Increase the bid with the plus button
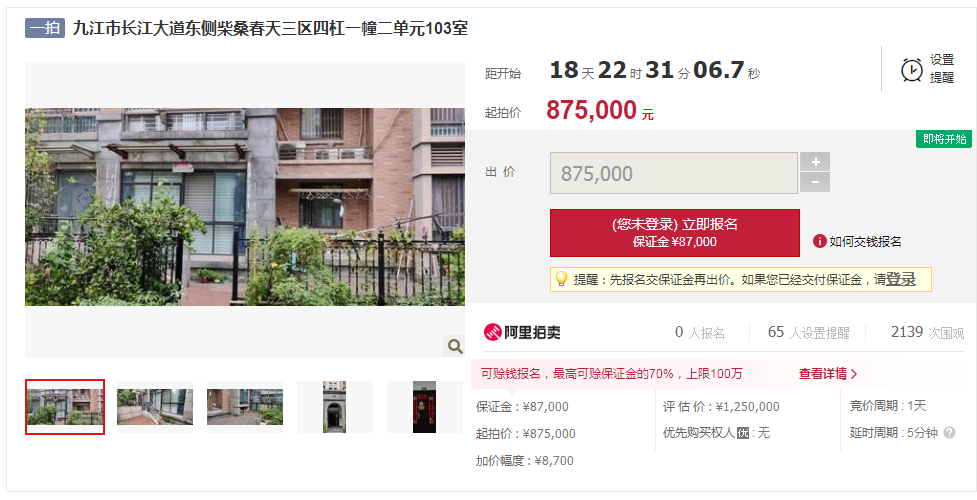977x500 pixels. coord(815,162)
